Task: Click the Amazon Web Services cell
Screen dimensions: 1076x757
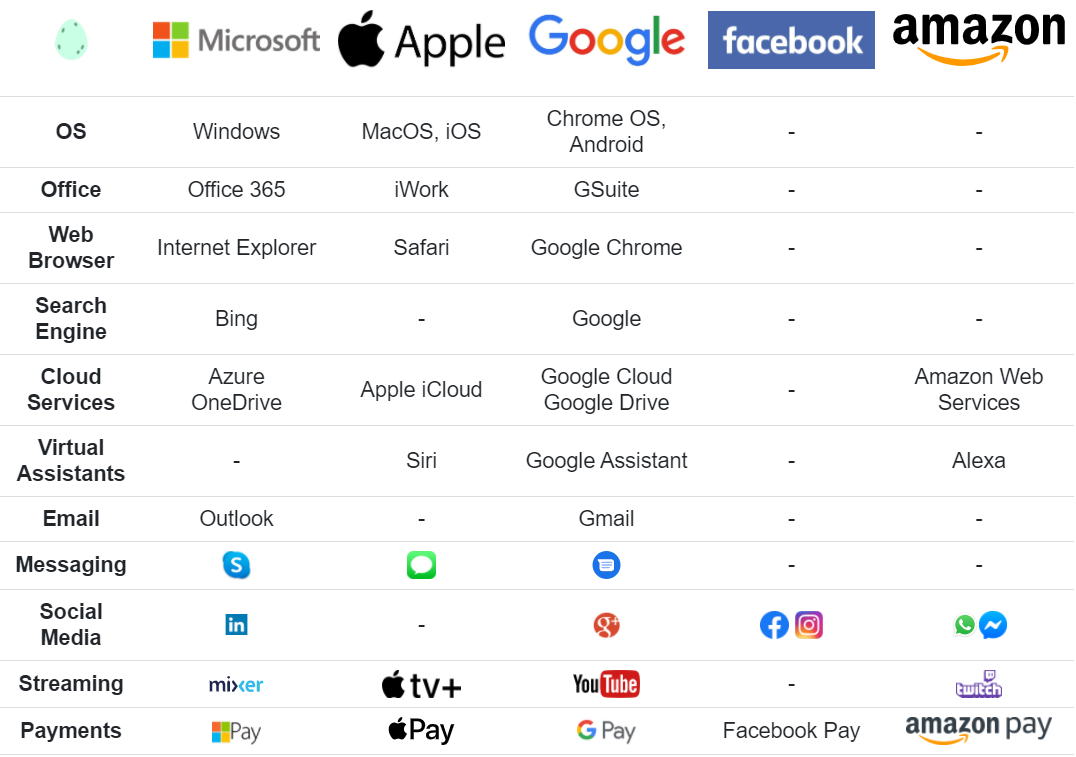Action: (x=979, y=390)
